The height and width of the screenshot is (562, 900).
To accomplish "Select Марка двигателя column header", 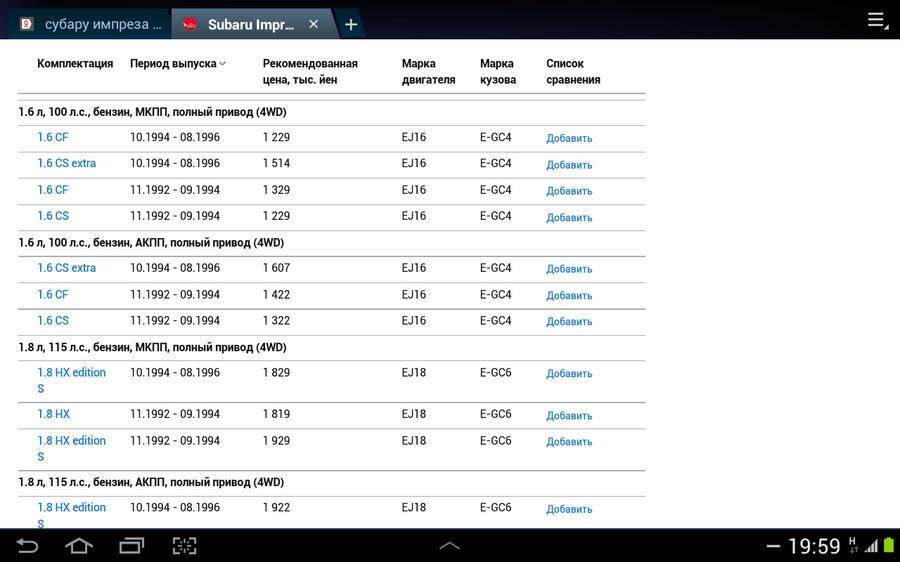I will click(x=428, y=72).
